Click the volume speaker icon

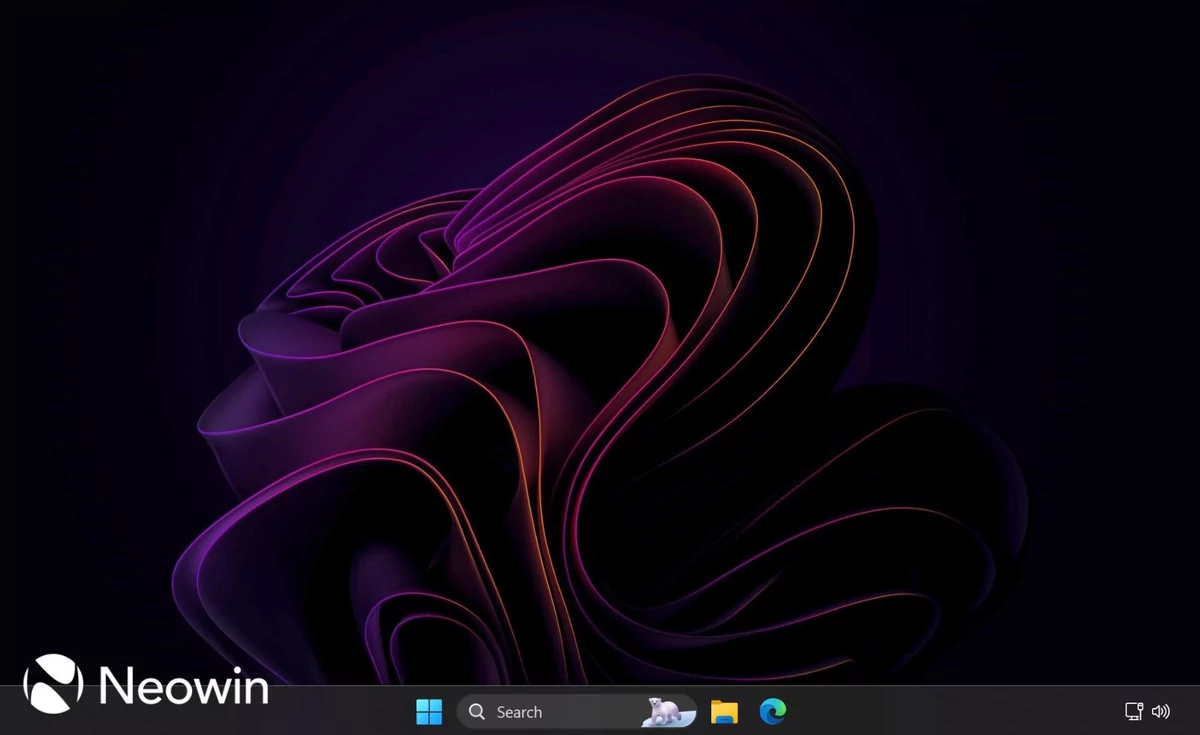[1161, 712]
